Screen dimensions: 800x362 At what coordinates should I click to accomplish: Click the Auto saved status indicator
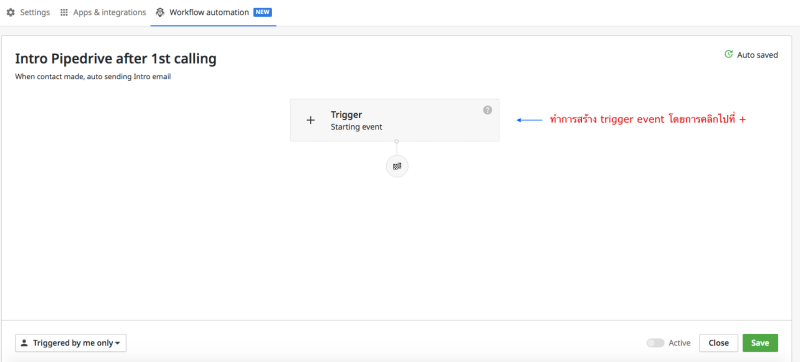tap(751, 55)
